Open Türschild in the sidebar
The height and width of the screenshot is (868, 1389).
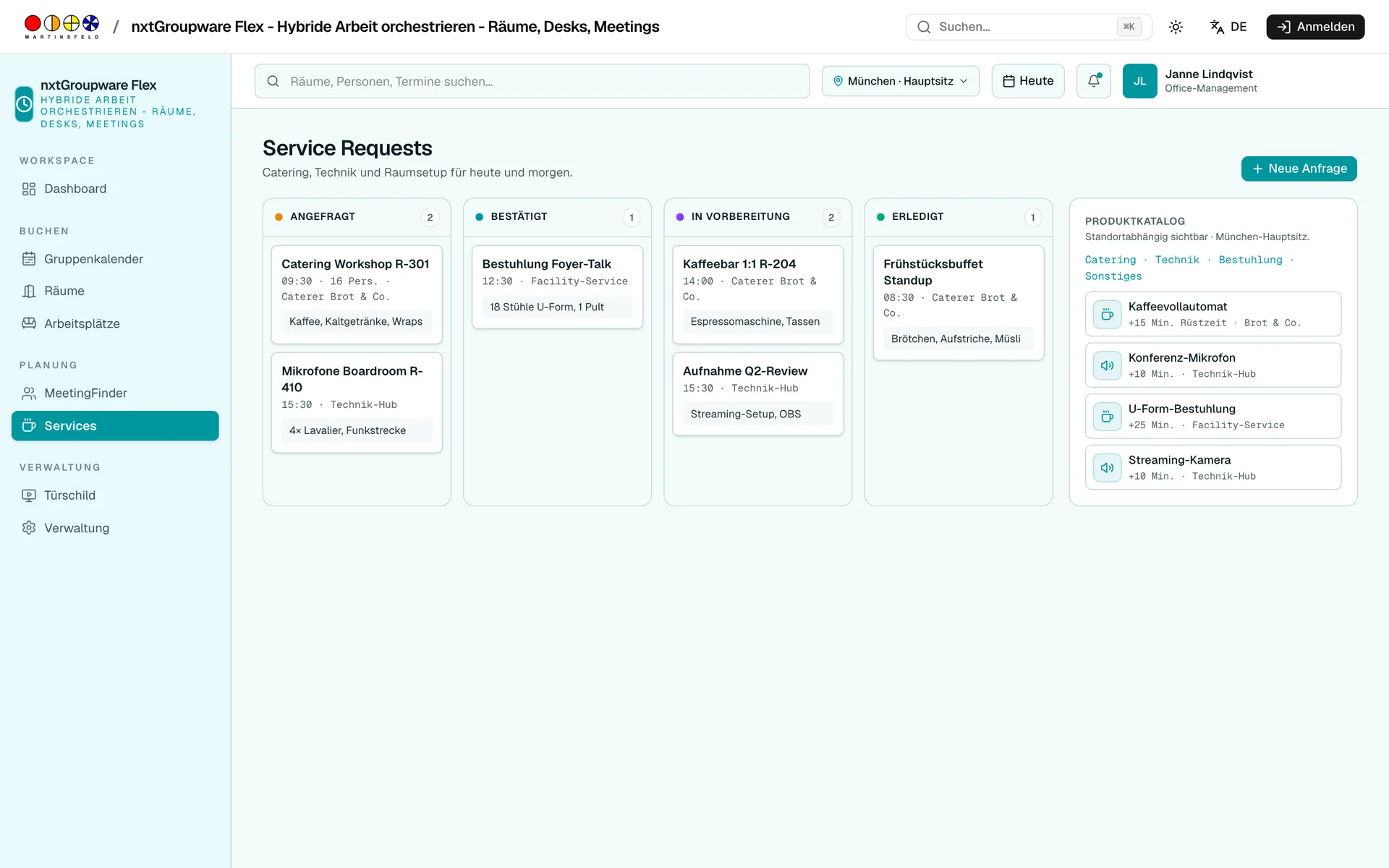tap(115, 495)
